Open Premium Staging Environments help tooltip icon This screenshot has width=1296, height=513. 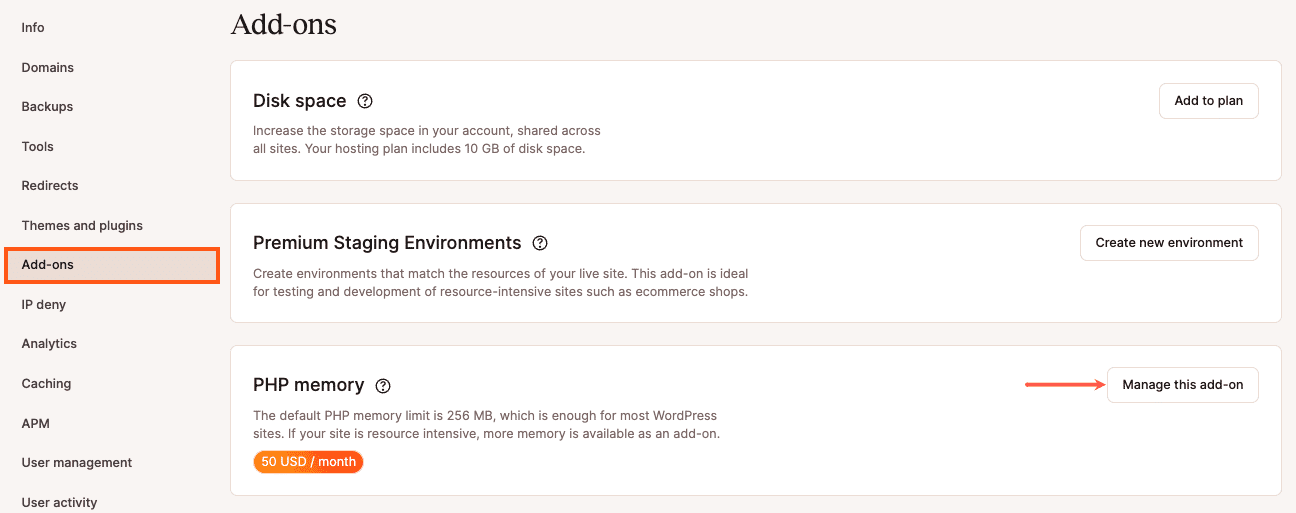click(x=540, y=243)
